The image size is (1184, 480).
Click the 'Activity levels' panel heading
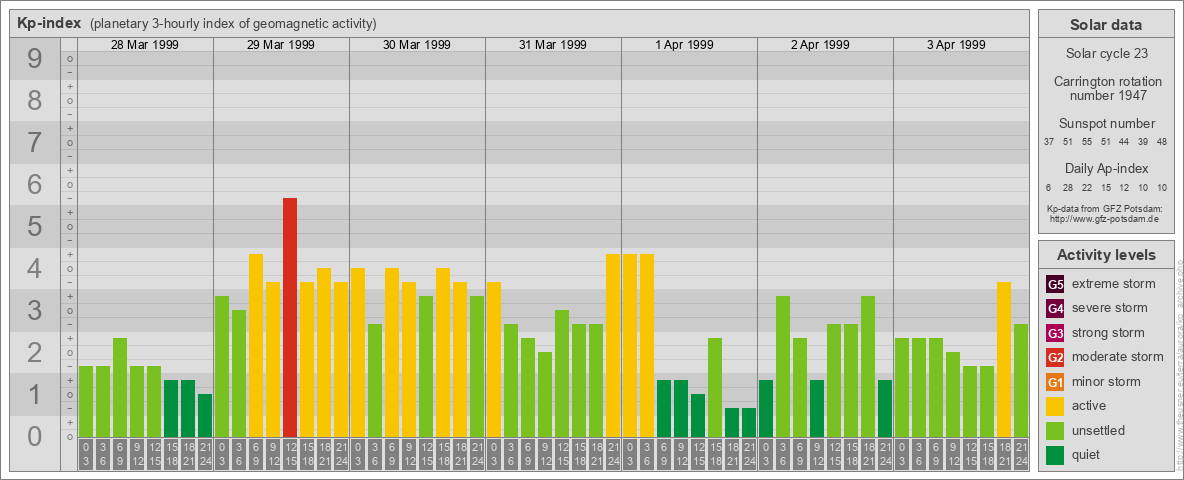point(1106,255)
